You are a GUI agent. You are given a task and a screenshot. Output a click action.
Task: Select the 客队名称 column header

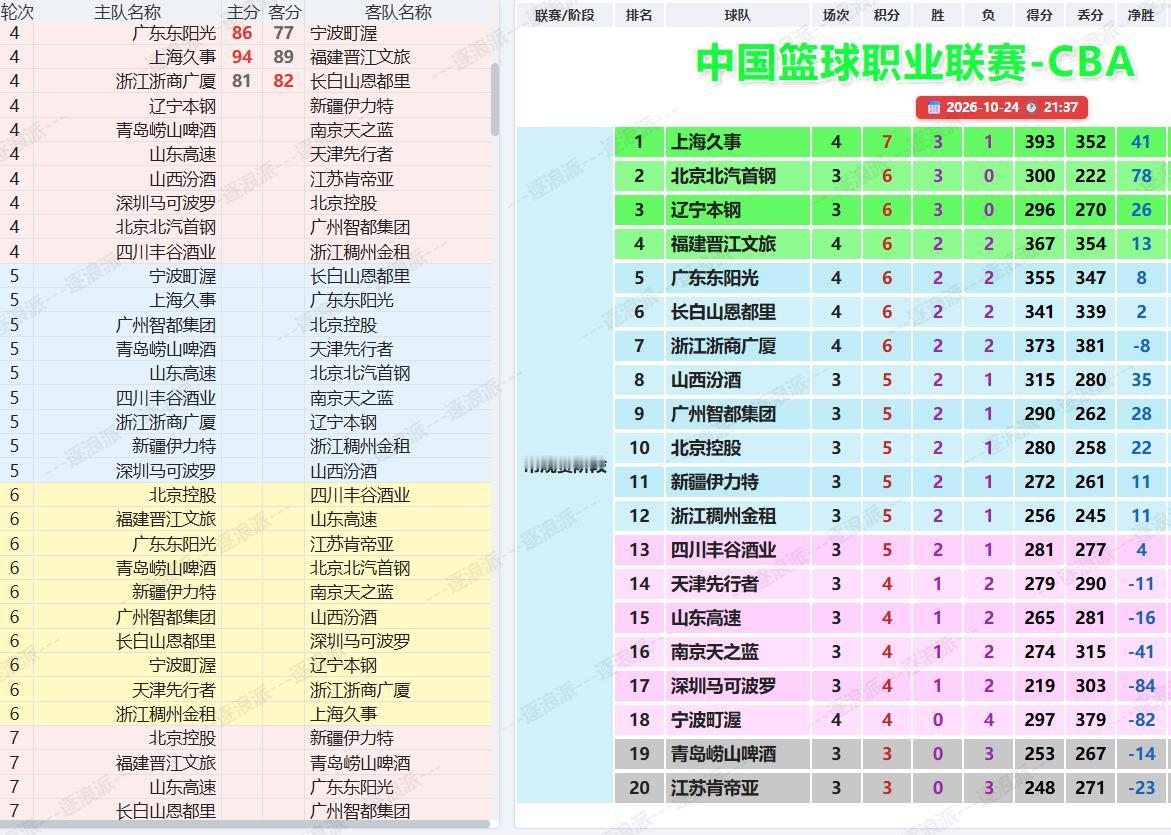[x=398, y=12]
